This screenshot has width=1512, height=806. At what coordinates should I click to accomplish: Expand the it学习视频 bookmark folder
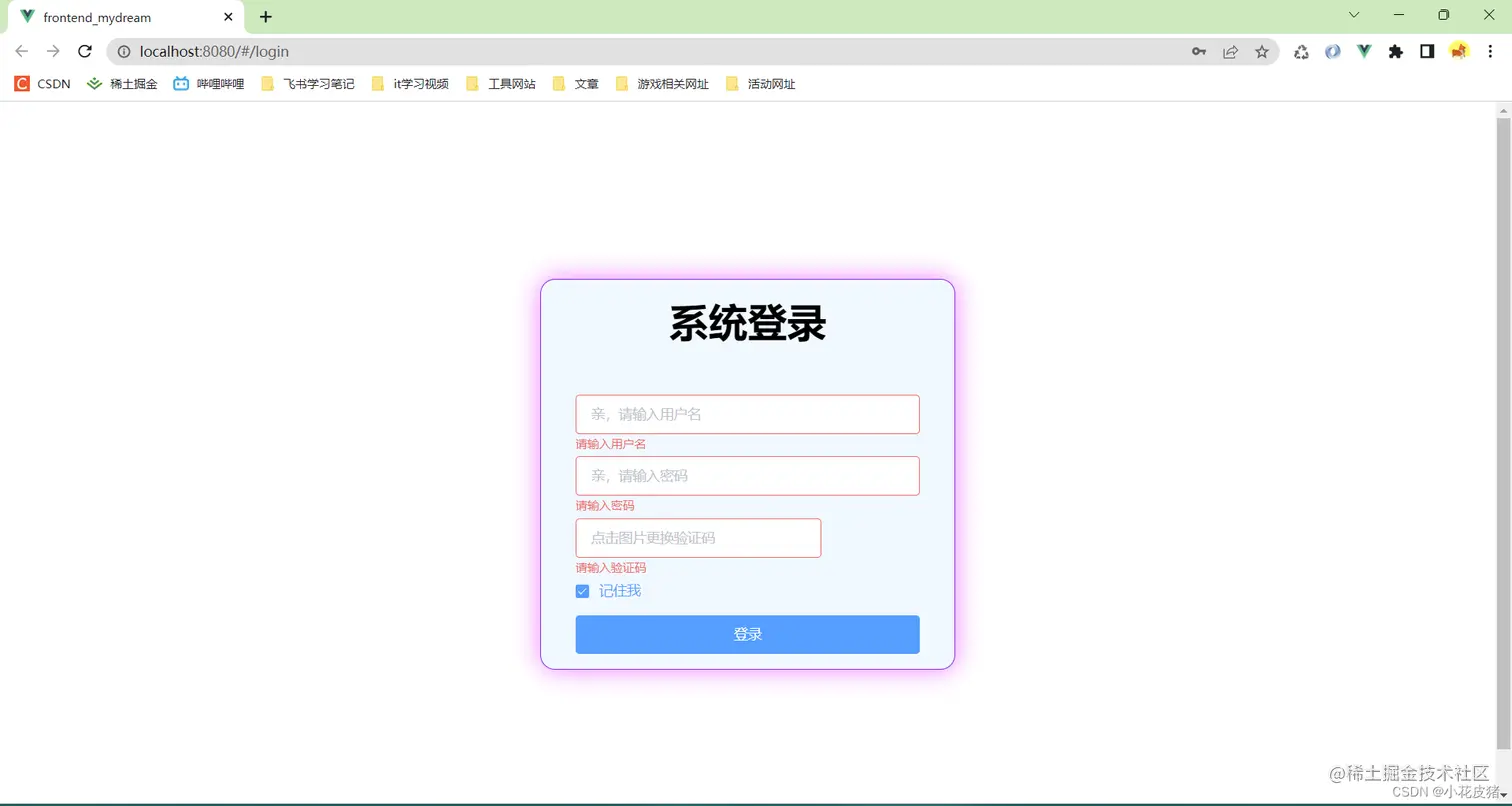pyautogui.click(x=410, y=84)
